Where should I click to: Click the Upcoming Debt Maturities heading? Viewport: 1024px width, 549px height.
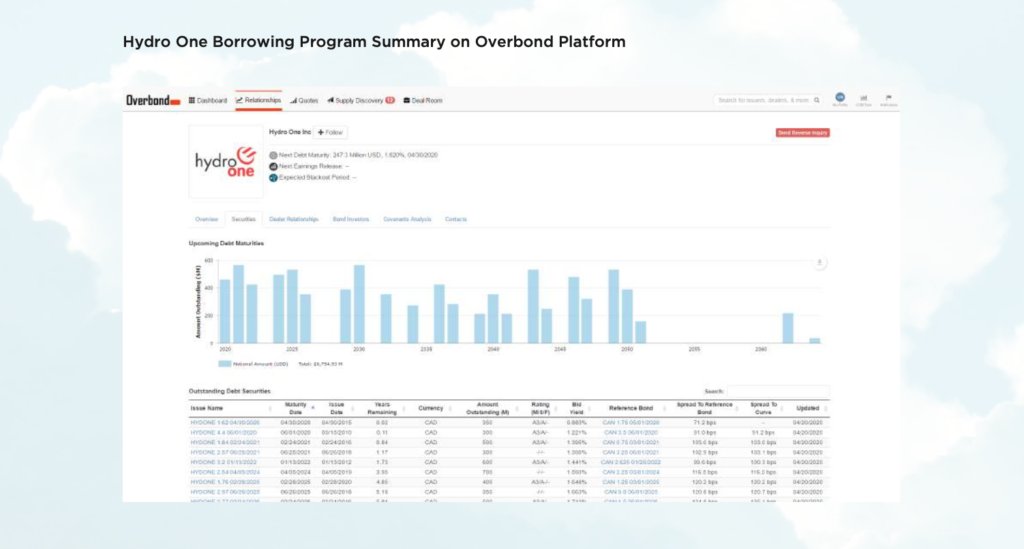(x=226, y=243)
